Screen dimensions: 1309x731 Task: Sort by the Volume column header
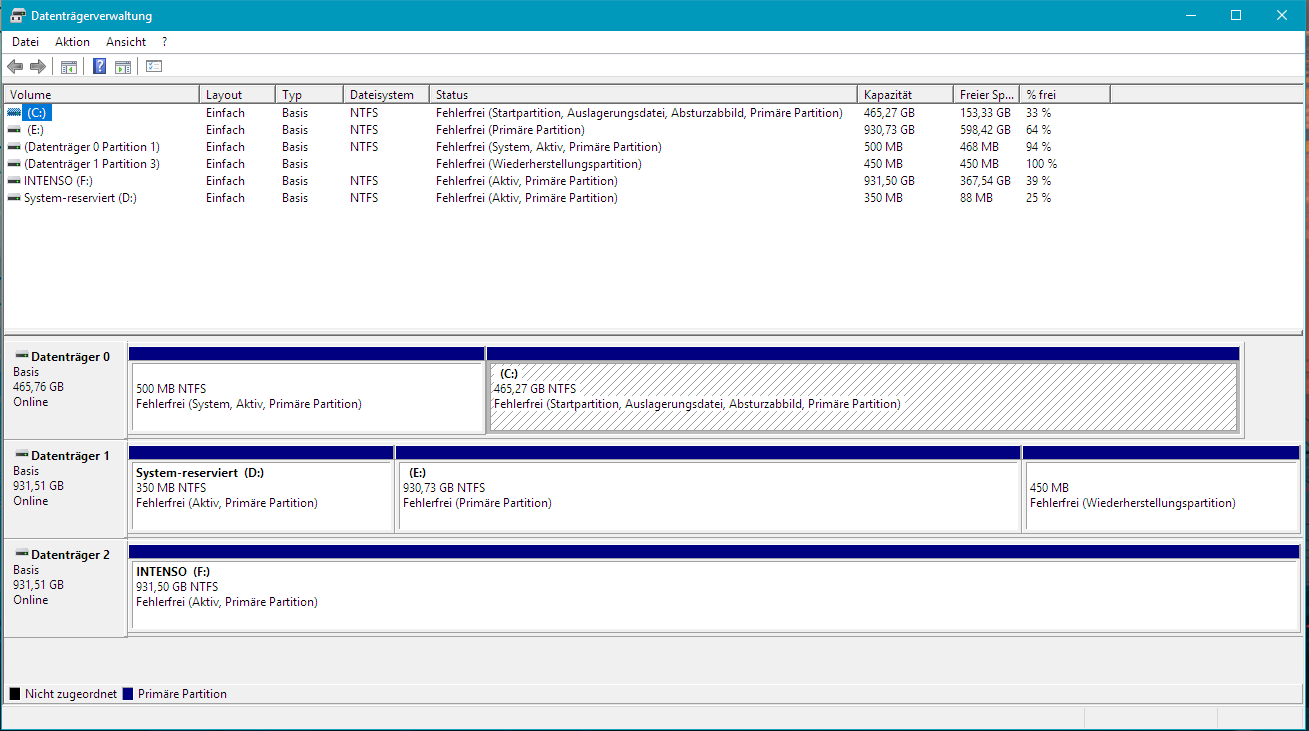(101, 95)
